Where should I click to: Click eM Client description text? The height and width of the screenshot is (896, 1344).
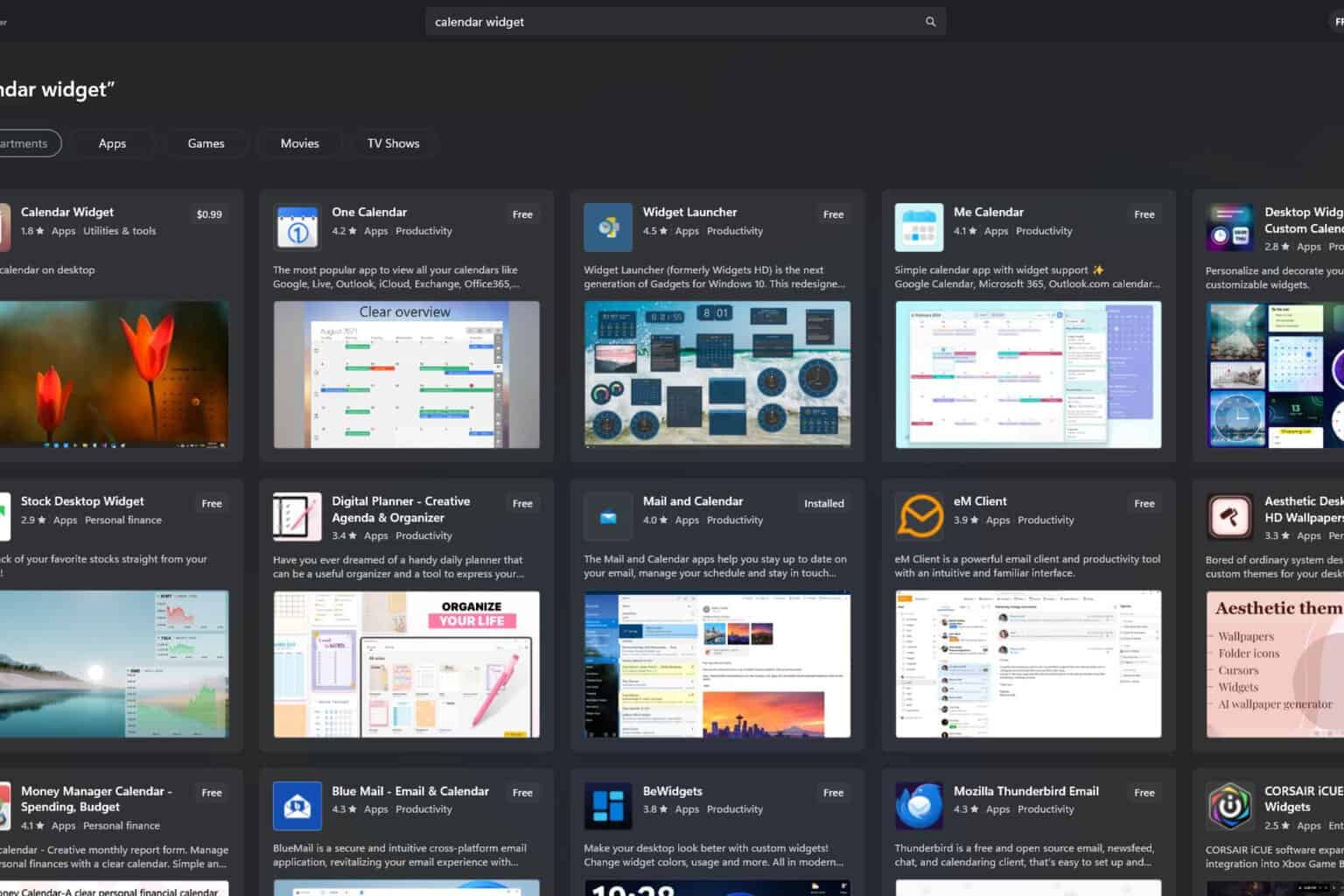click(1027, 566)
